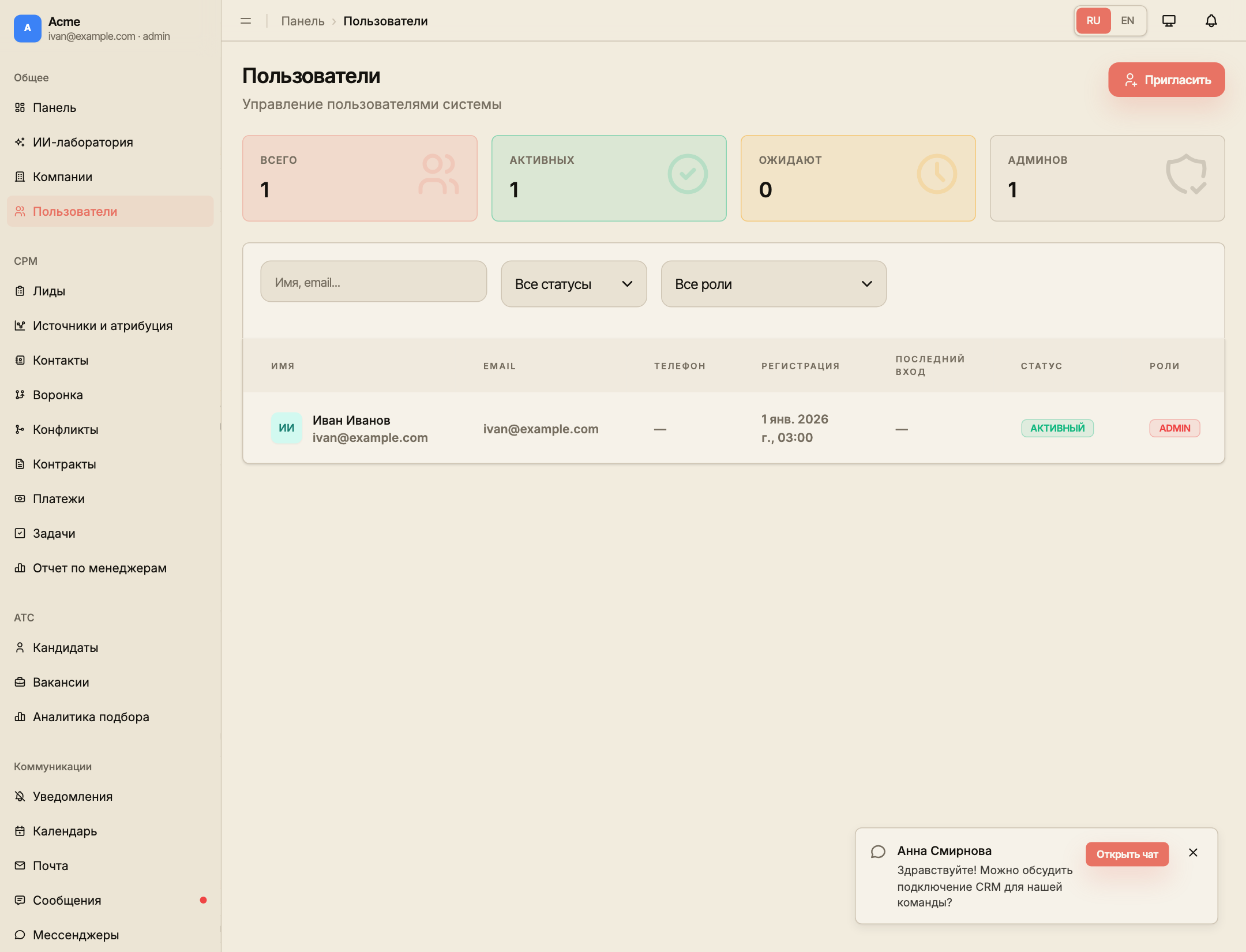
Task: Open Кандидаты in the sidebar
Action: 110,647
